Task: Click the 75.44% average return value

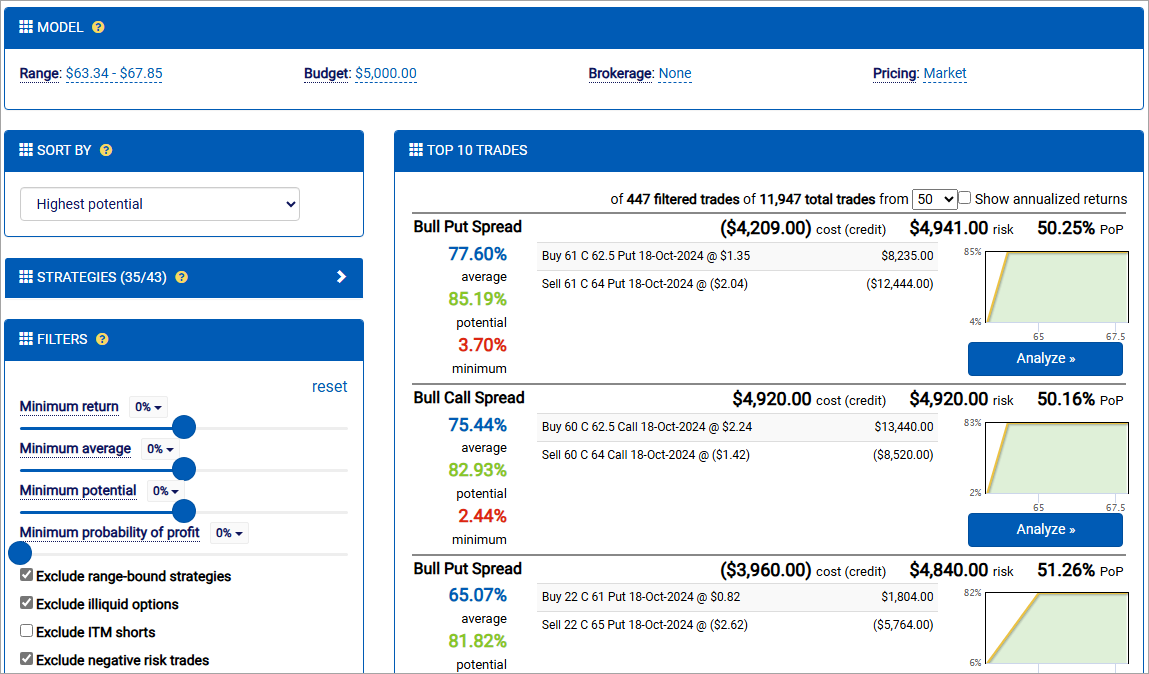Action: pyautogui.click(x=478, y=425)
